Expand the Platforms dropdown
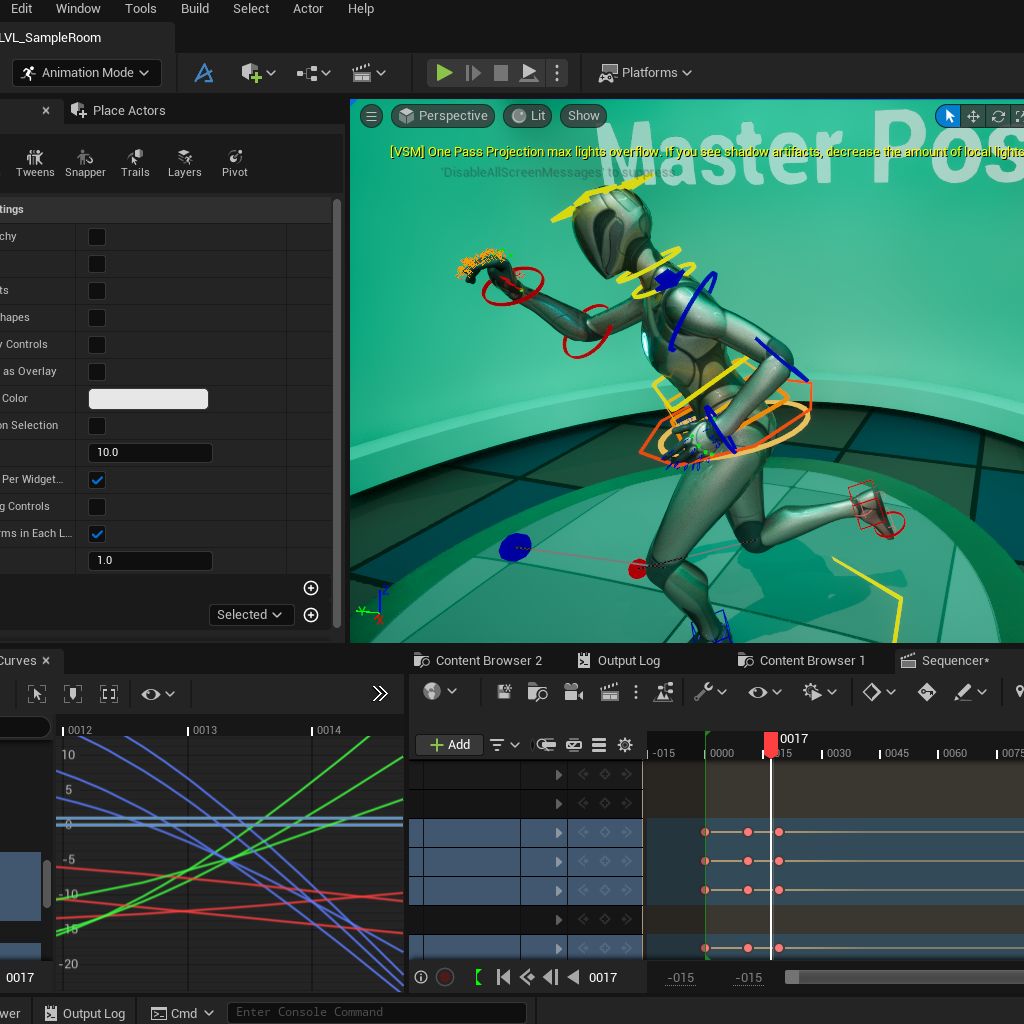 coord(645,73)
